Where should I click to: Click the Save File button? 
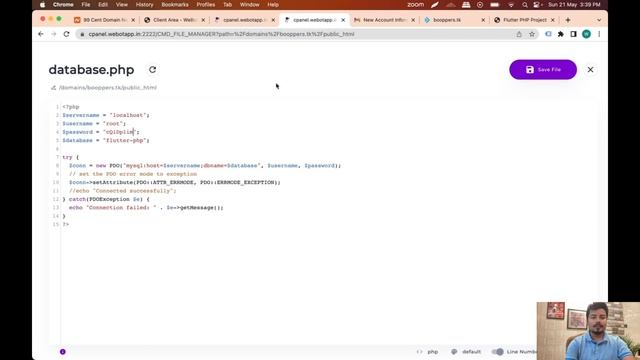click(543, 70)
